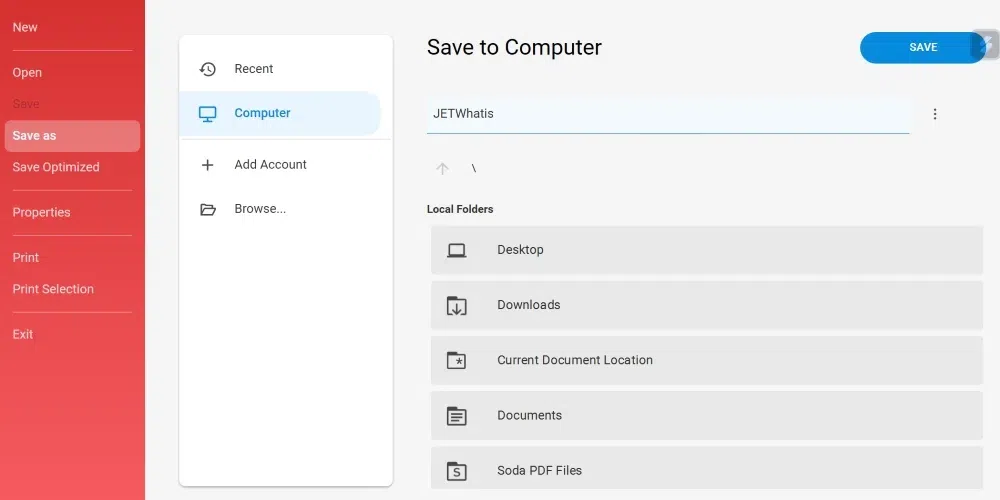Screen dimensions: 1000x500
Task: Go up one folder level arrow
Action: click(x=442, y=169)
